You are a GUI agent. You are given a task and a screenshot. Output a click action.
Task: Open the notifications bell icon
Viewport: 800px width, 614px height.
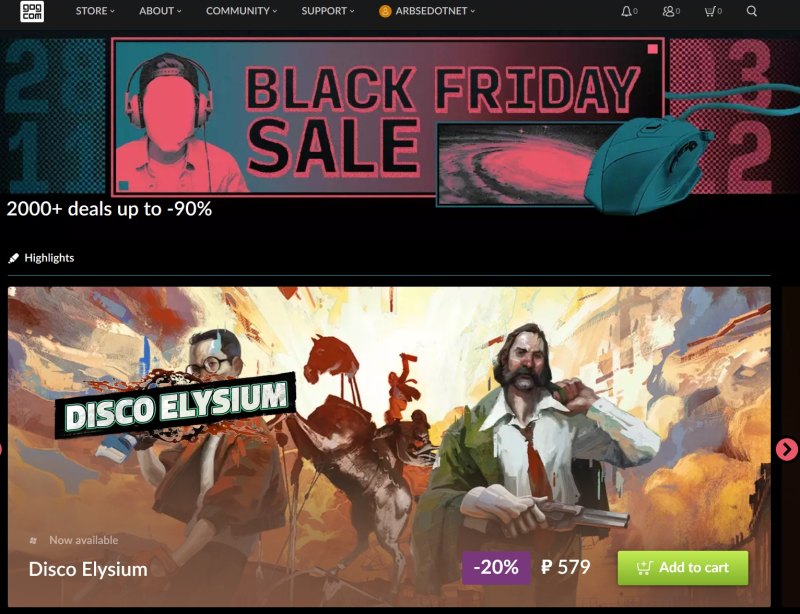(x=626, y=11)
